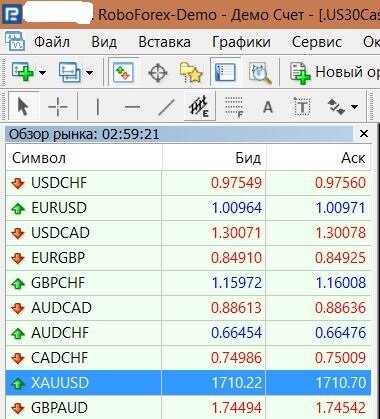Open the Вид menu

(x=104, y=42)
